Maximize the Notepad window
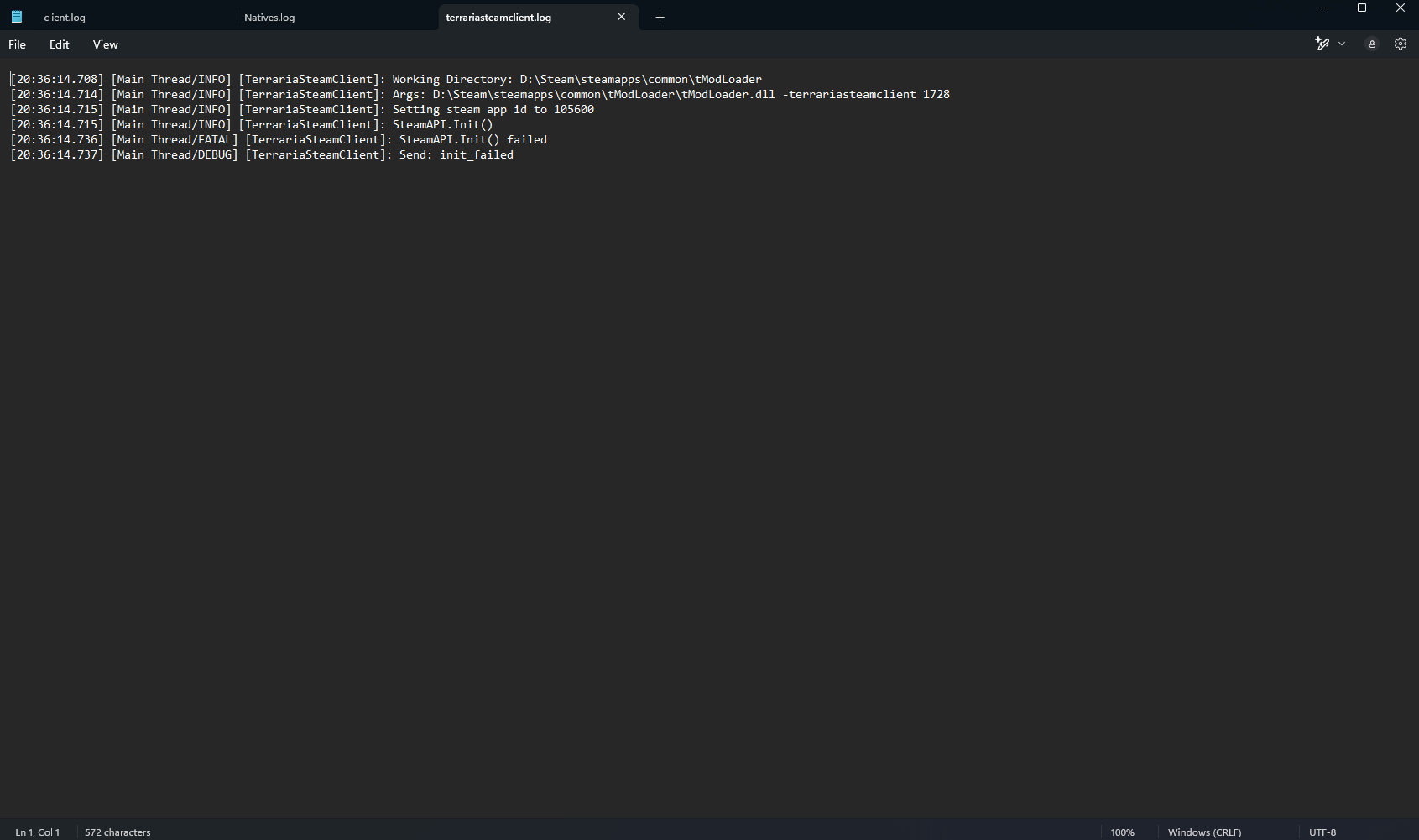1419x840 pixels. click(x=1362, y=8)
